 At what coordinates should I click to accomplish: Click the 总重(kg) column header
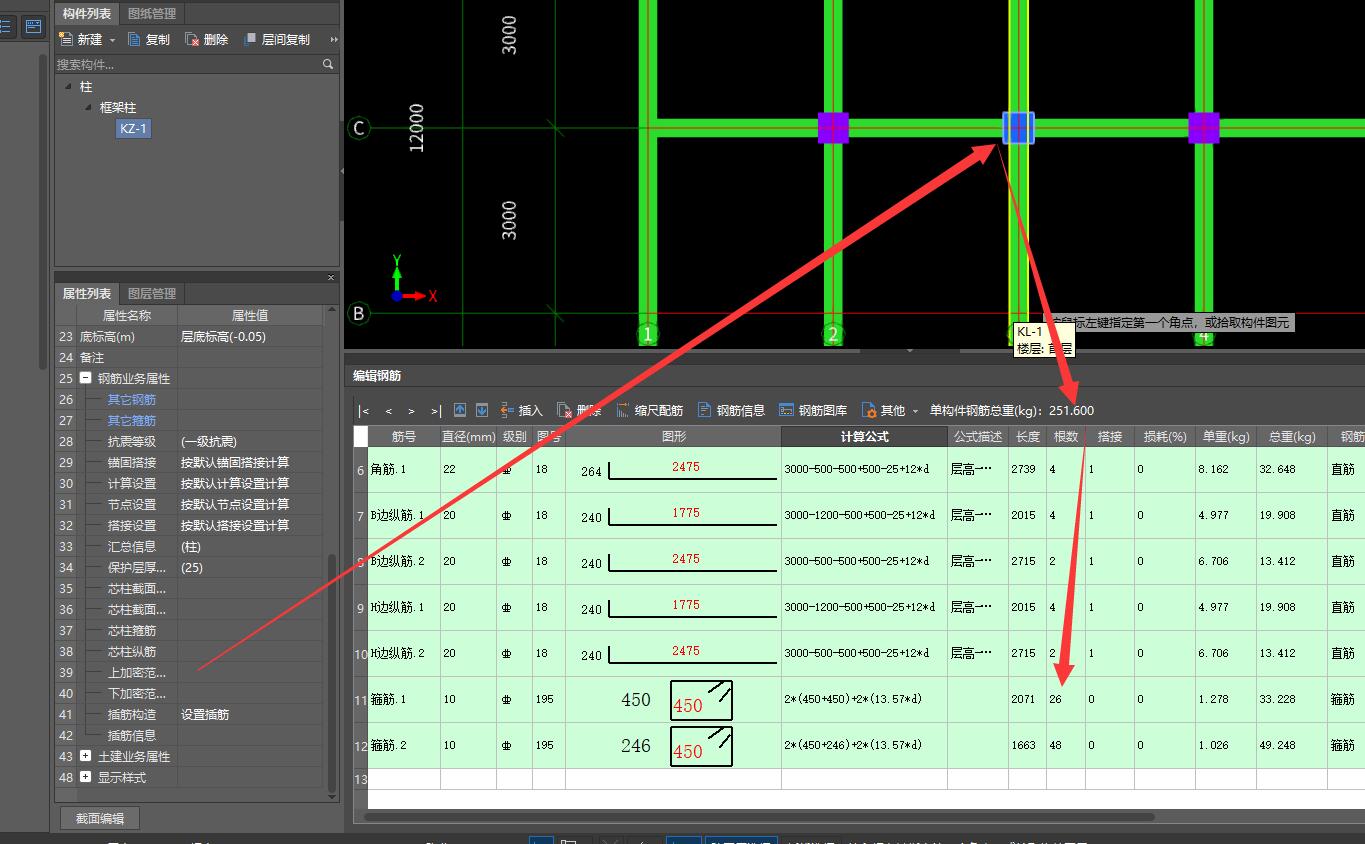click(x=1291, y=436)
